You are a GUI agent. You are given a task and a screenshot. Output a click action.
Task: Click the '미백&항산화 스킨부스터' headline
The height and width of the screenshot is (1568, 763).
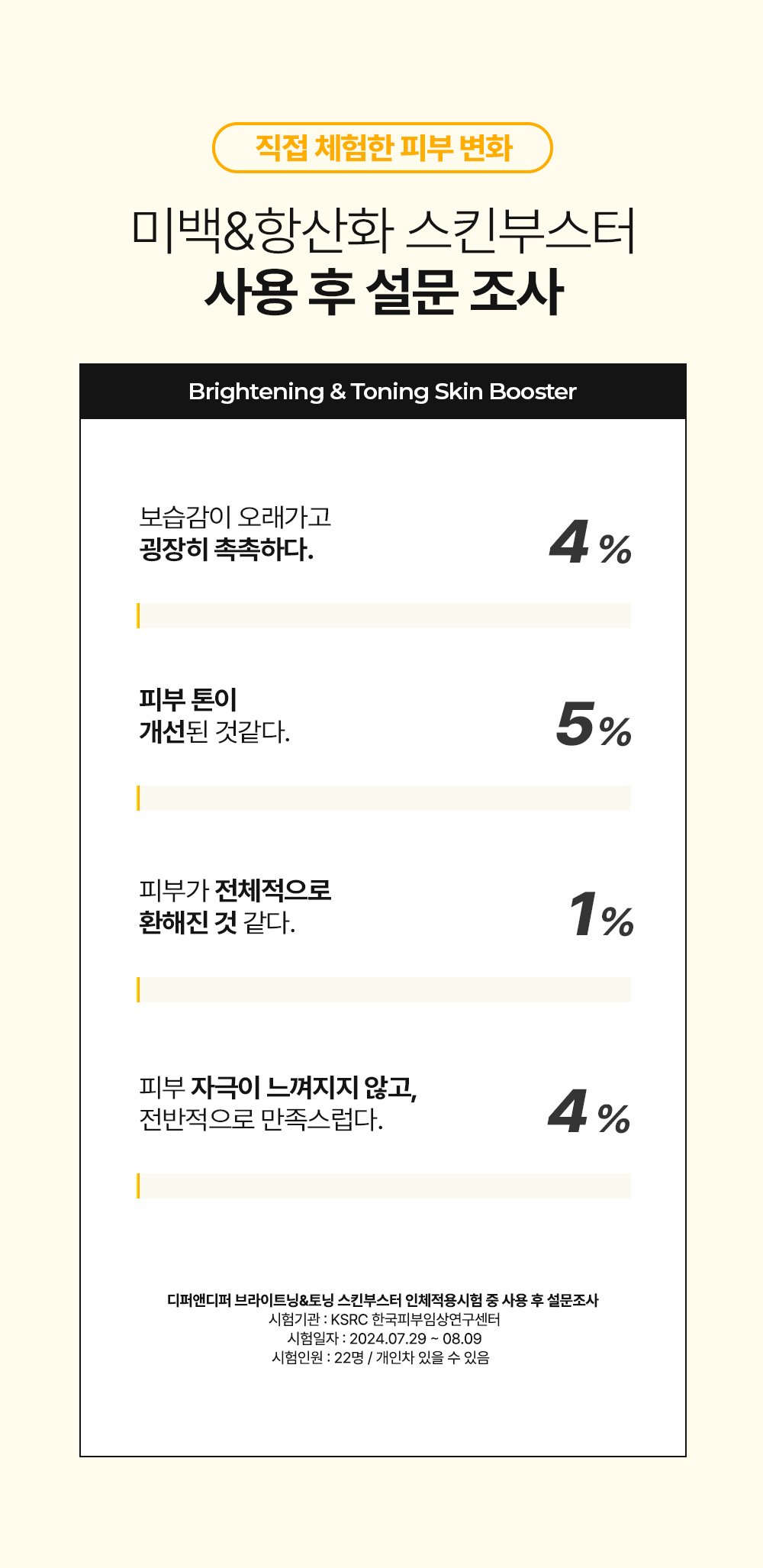[382, 230]
